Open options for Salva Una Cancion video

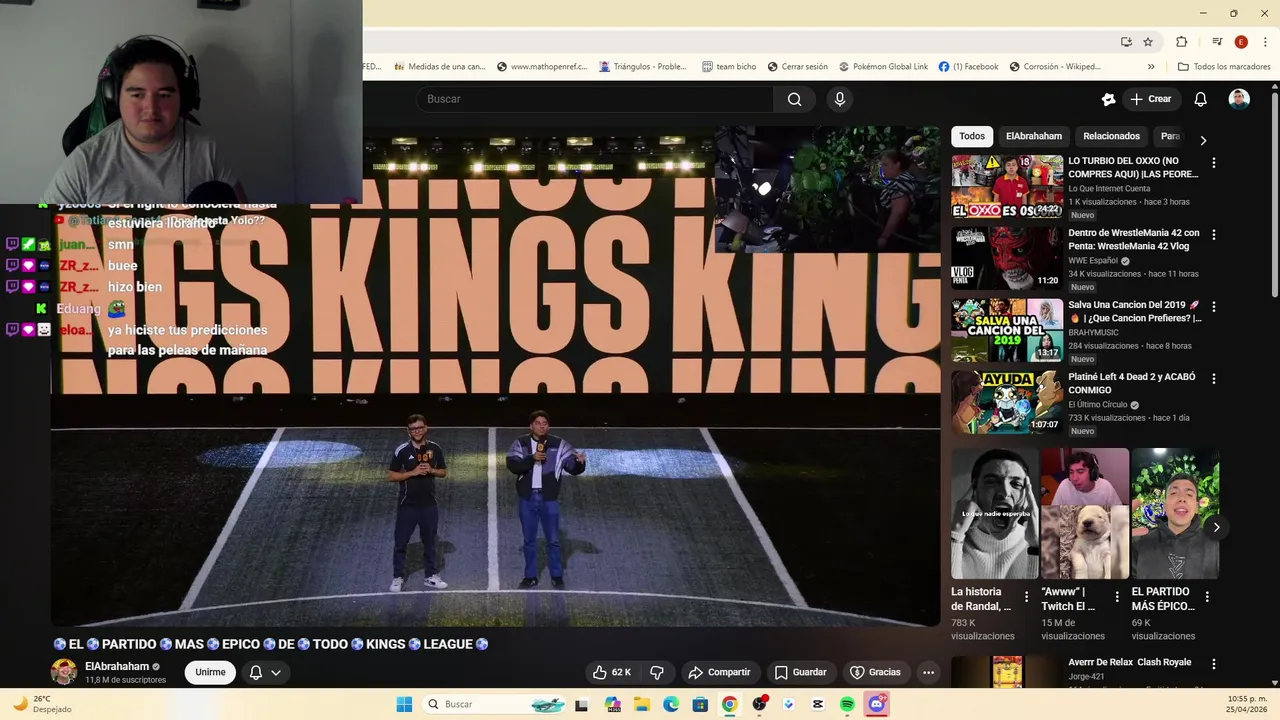click(x=1214, y=306)
